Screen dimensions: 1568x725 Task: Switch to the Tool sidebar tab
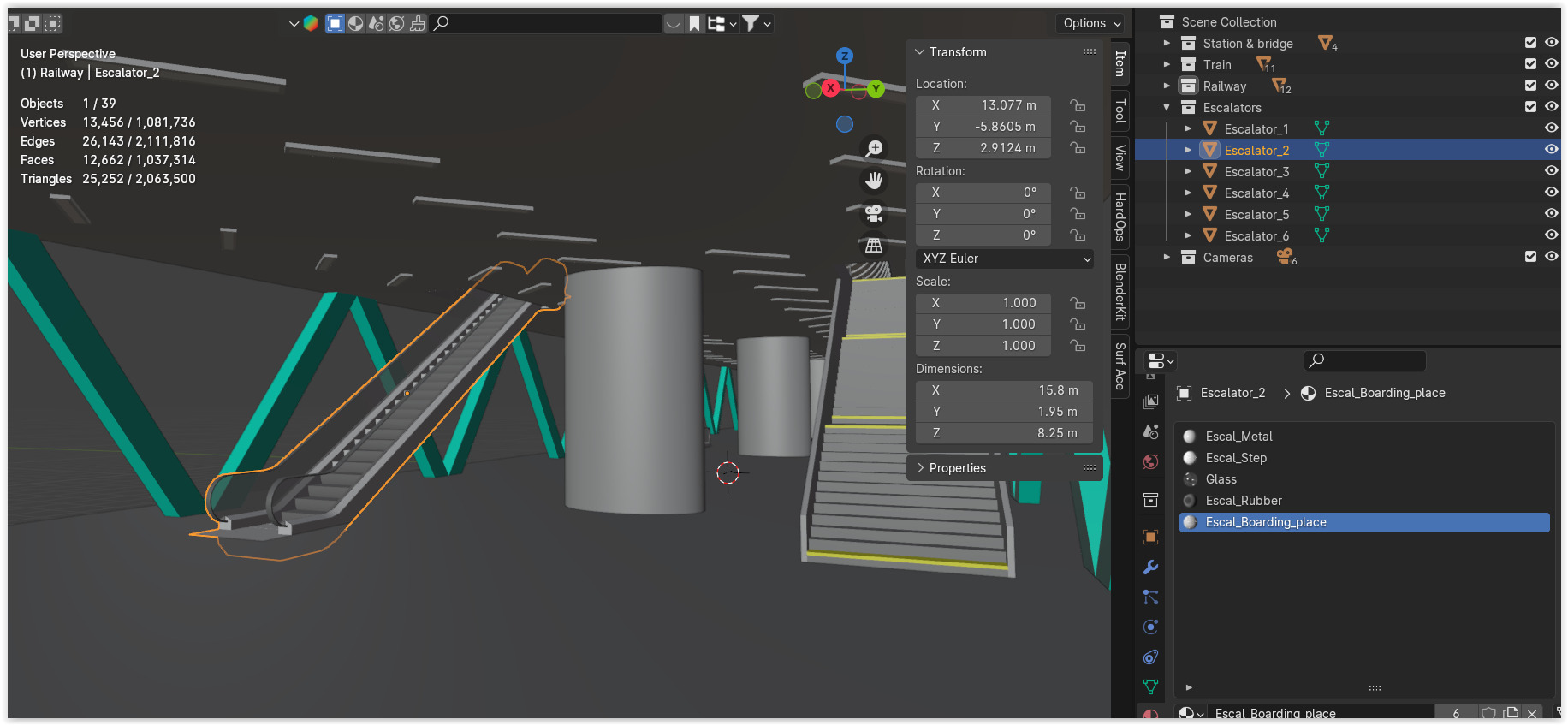(1120, 110)
